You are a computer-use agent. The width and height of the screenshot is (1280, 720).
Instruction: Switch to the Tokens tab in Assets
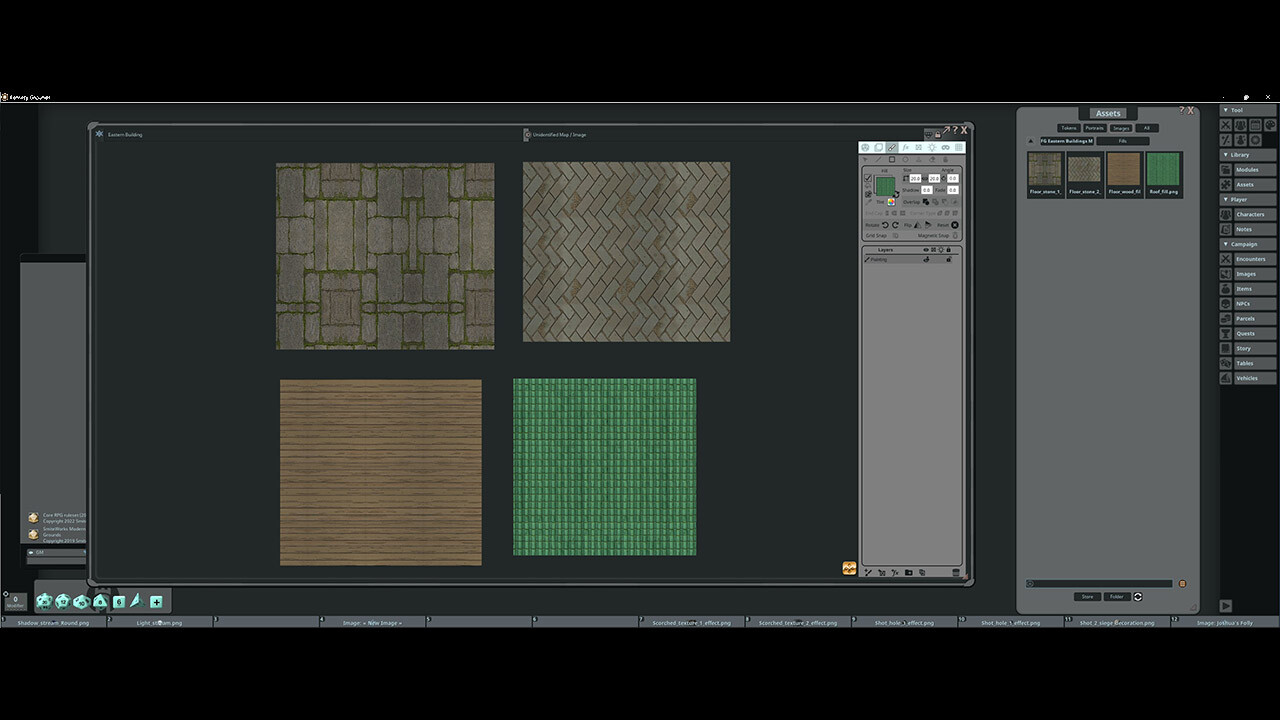1069,128
